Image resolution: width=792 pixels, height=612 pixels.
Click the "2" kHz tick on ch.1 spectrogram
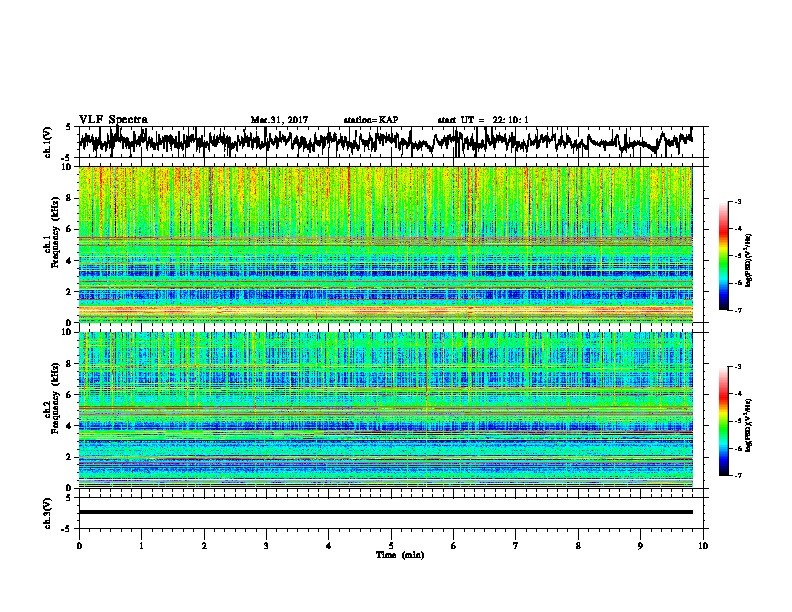pos(70,291)
